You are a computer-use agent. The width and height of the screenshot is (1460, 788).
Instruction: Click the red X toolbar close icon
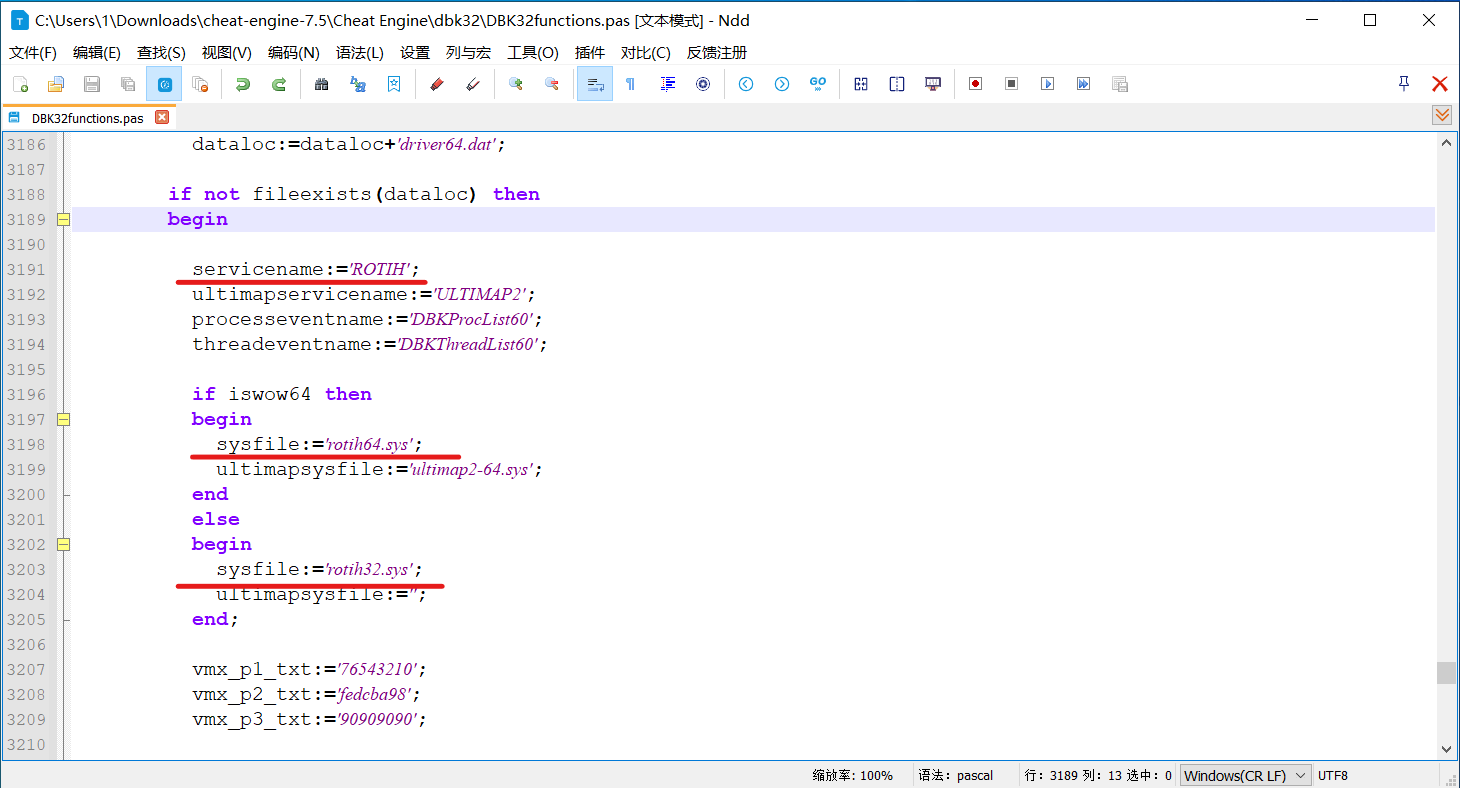click(x=1440, y=84)
